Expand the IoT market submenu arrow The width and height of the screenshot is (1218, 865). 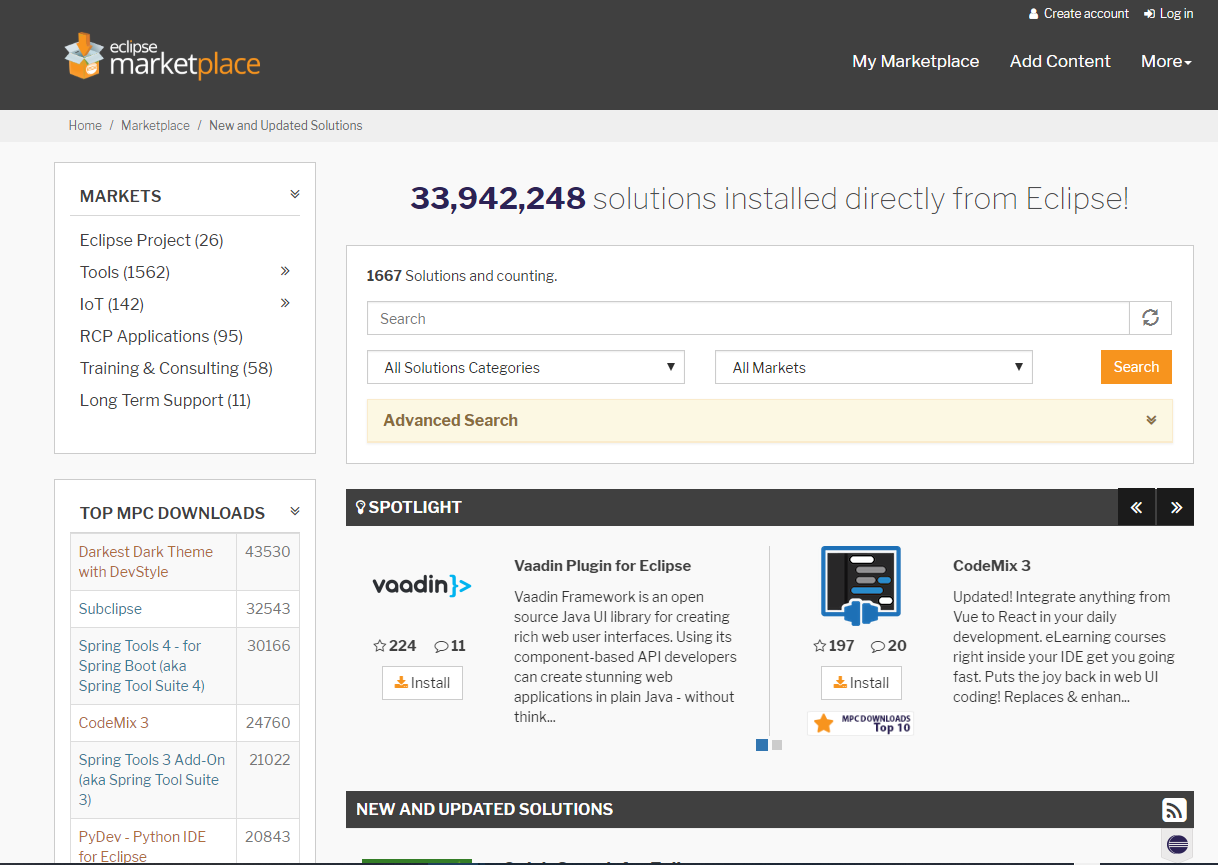pos(285,303)
